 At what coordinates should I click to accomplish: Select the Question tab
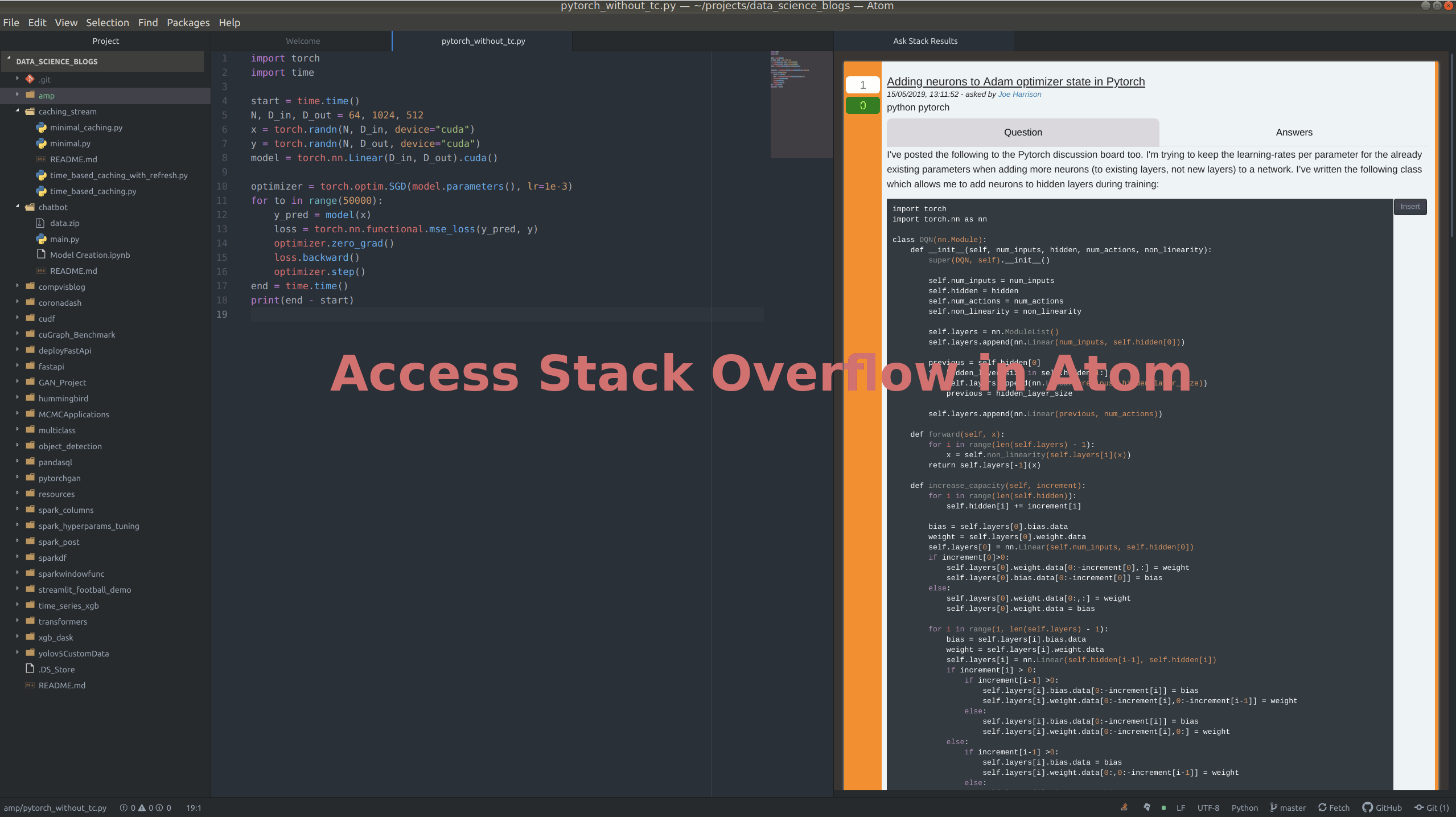point(1023,132)
